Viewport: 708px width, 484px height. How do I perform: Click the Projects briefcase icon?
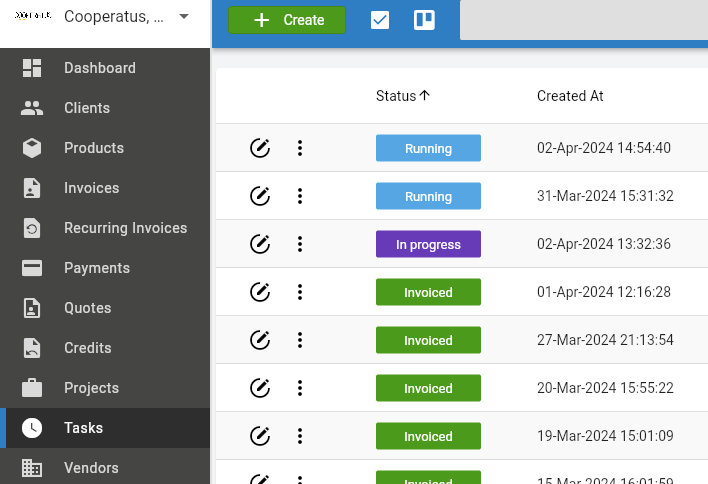[32, 388]
